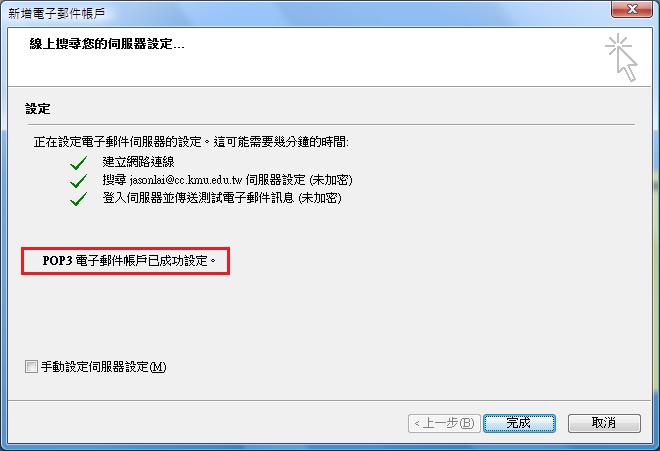Click the 完成 button to finish setup
Viewport: 660px width, 451px height.
tap(519, 423)
